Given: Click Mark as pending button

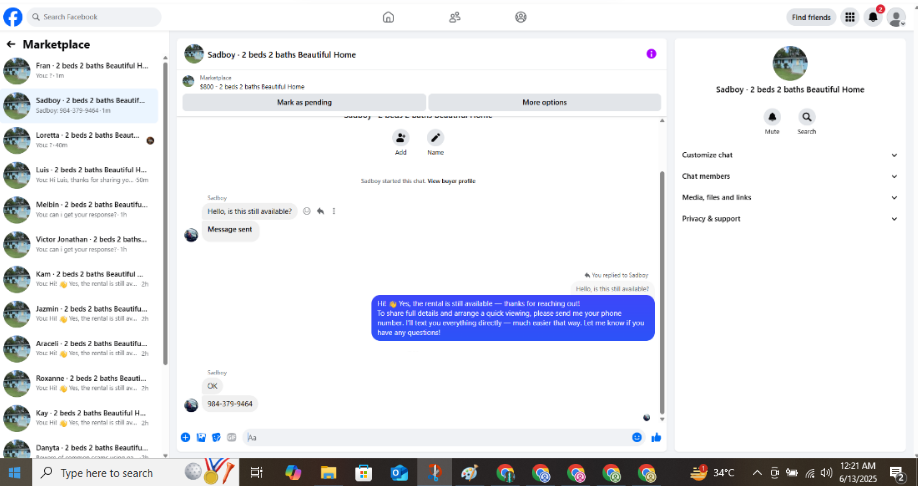Looking at the screenshot, I should [304, 102].
